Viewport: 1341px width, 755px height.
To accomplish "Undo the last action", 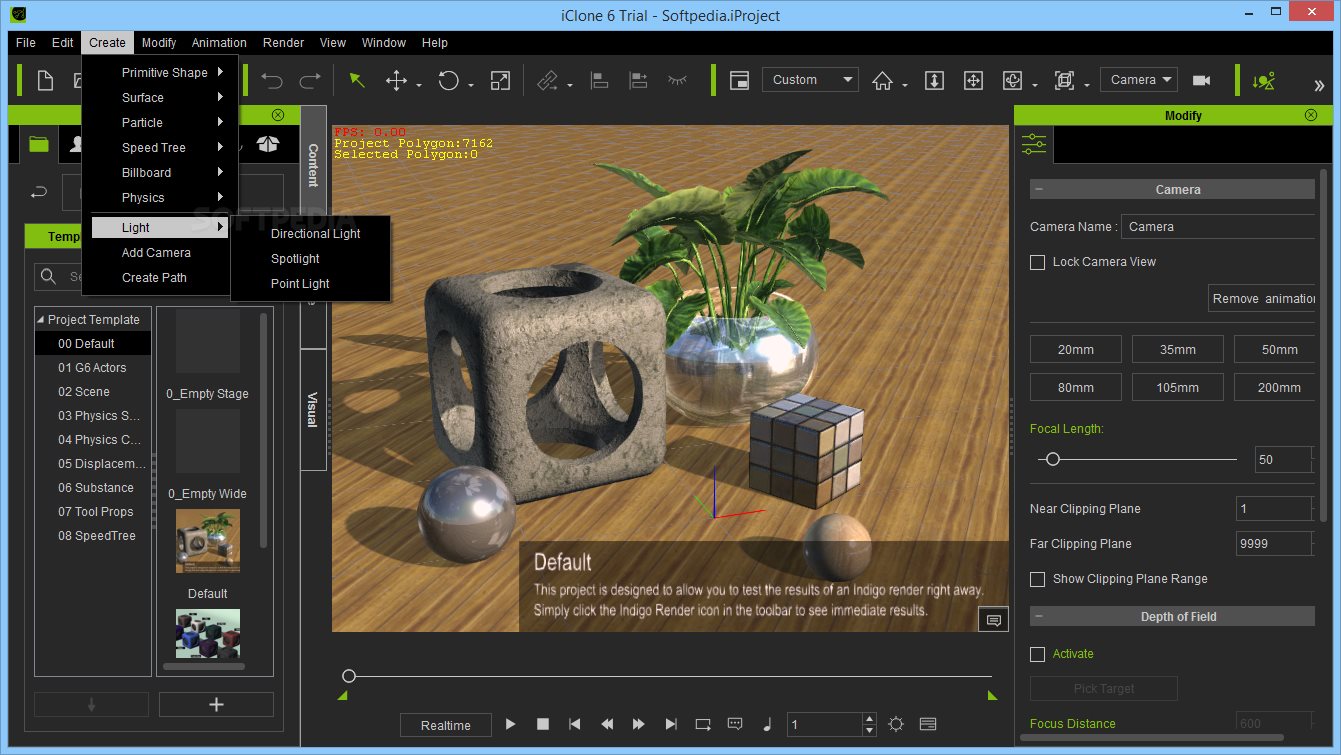I will [272, 80].
